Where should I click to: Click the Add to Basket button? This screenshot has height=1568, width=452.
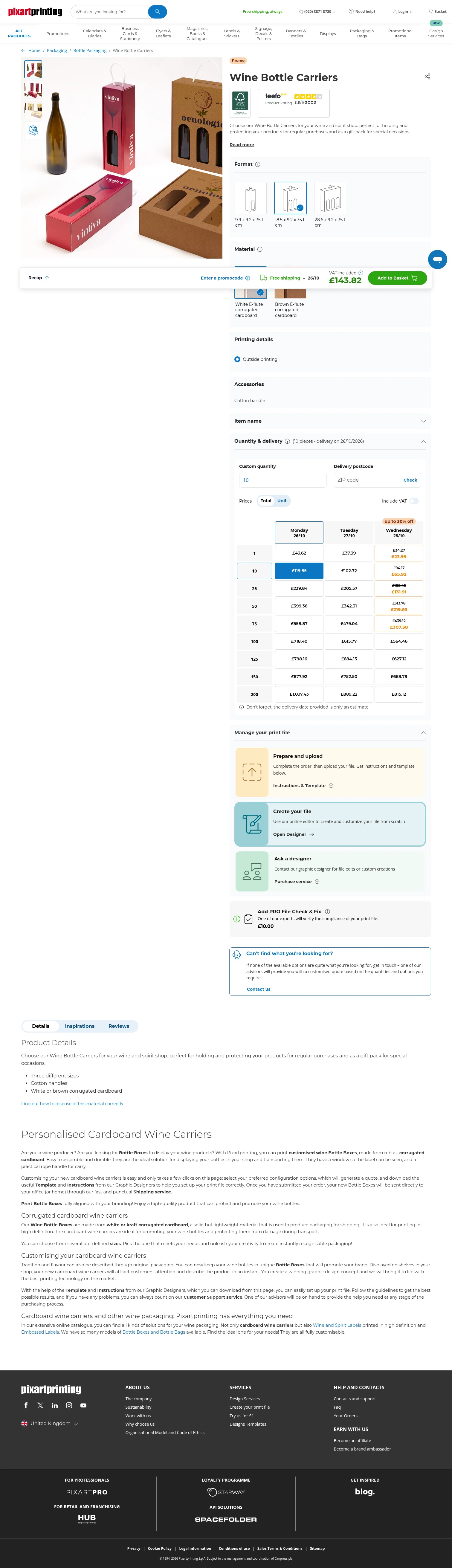click(397, 278)
